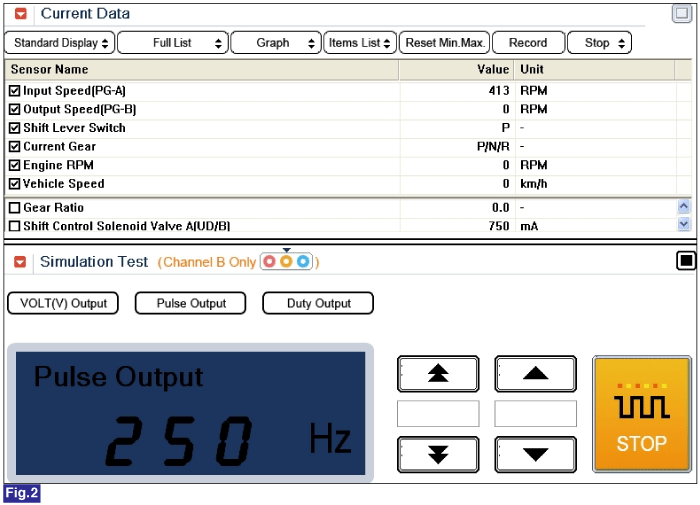Viewport: 700px width, 505px height.
Task: Switch to Pulse Output mode
Action: click(191, 304)
